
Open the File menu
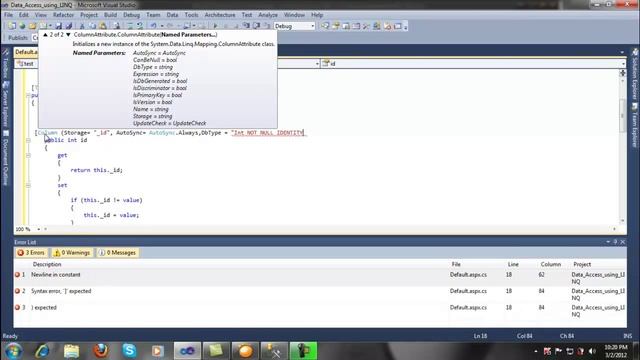coord(9,15)
